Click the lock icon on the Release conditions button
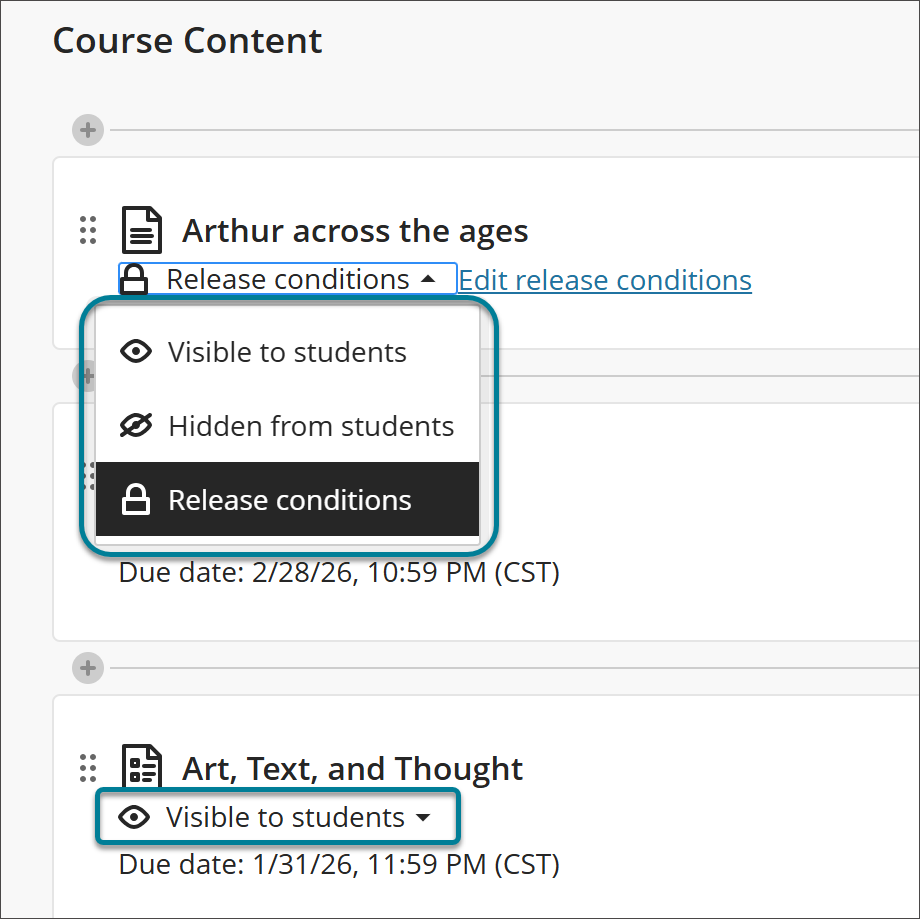920x919 pixels. click(x=135, y=279)
